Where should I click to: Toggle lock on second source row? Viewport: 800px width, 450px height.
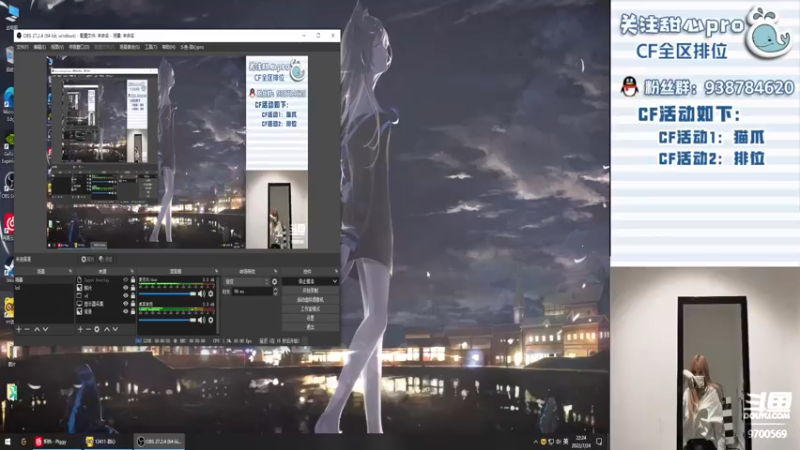click(x=133, y=288)
